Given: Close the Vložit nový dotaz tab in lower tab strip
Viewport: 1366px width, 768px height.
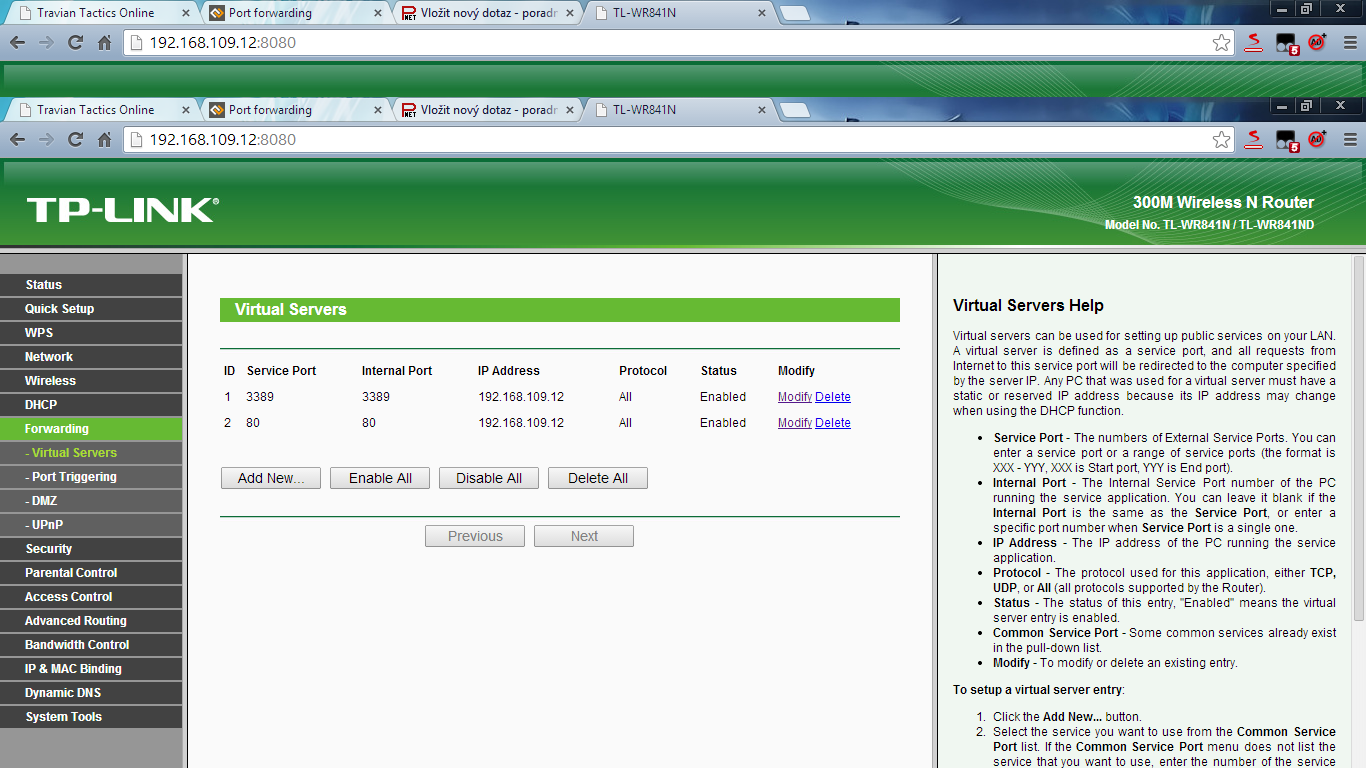Looking at the screenshot, I should click(570, 110).
